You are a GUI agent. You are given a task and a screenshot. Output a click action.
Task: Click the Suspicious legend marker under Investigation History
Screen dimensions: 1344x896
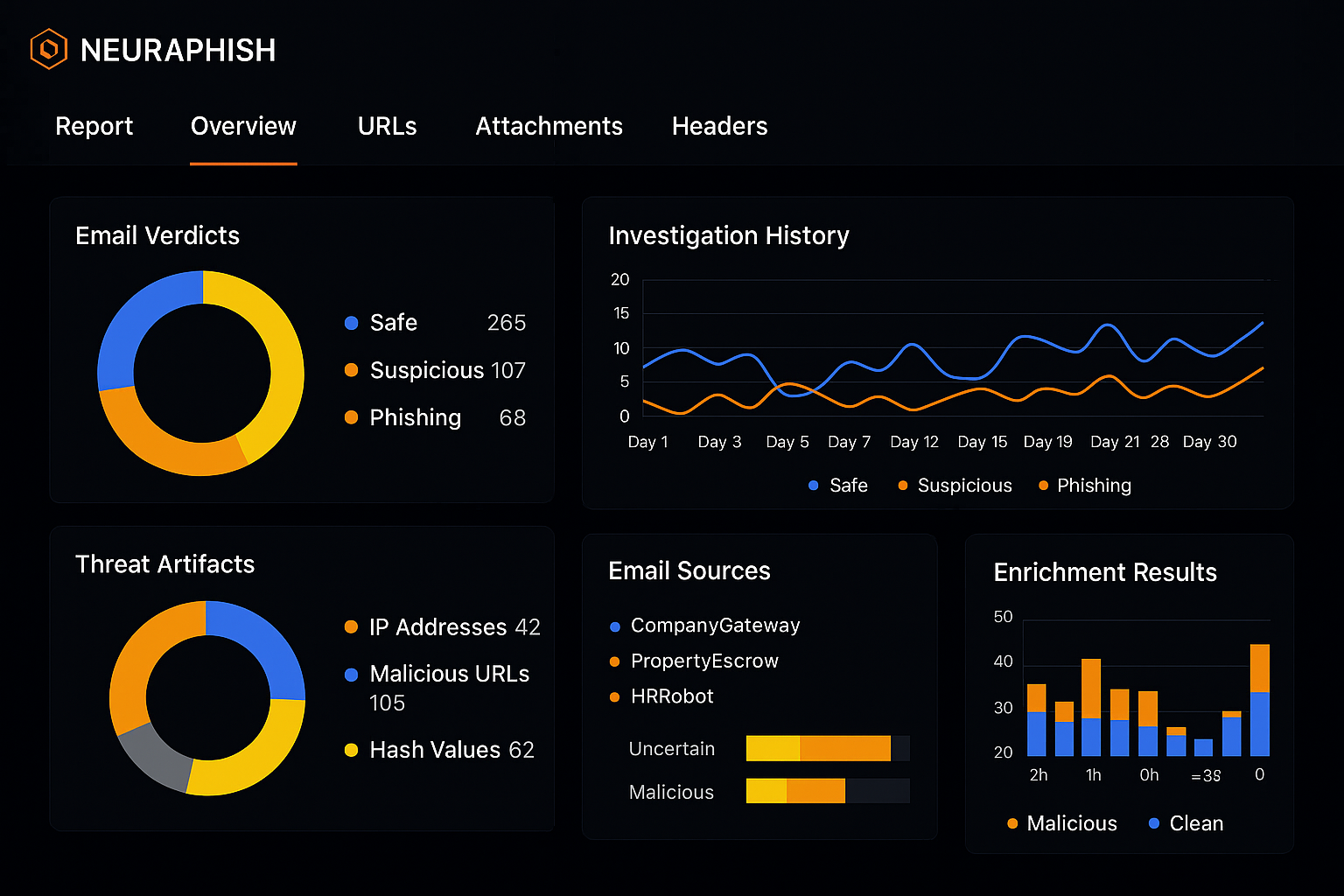(903, 486)
